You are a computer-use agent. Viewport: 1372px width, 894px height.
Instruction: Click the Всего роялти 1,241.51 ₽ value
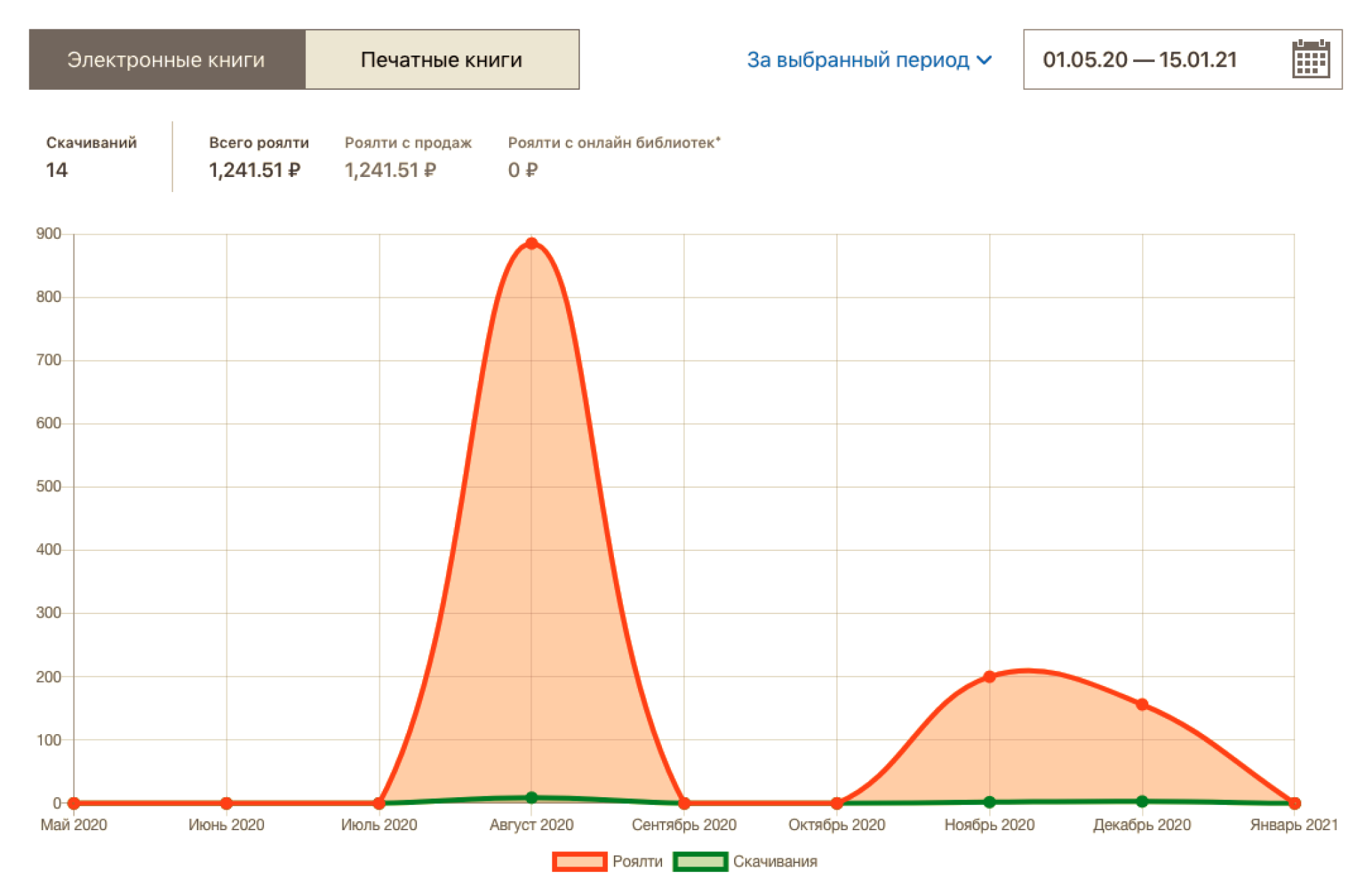coord(255,170)
